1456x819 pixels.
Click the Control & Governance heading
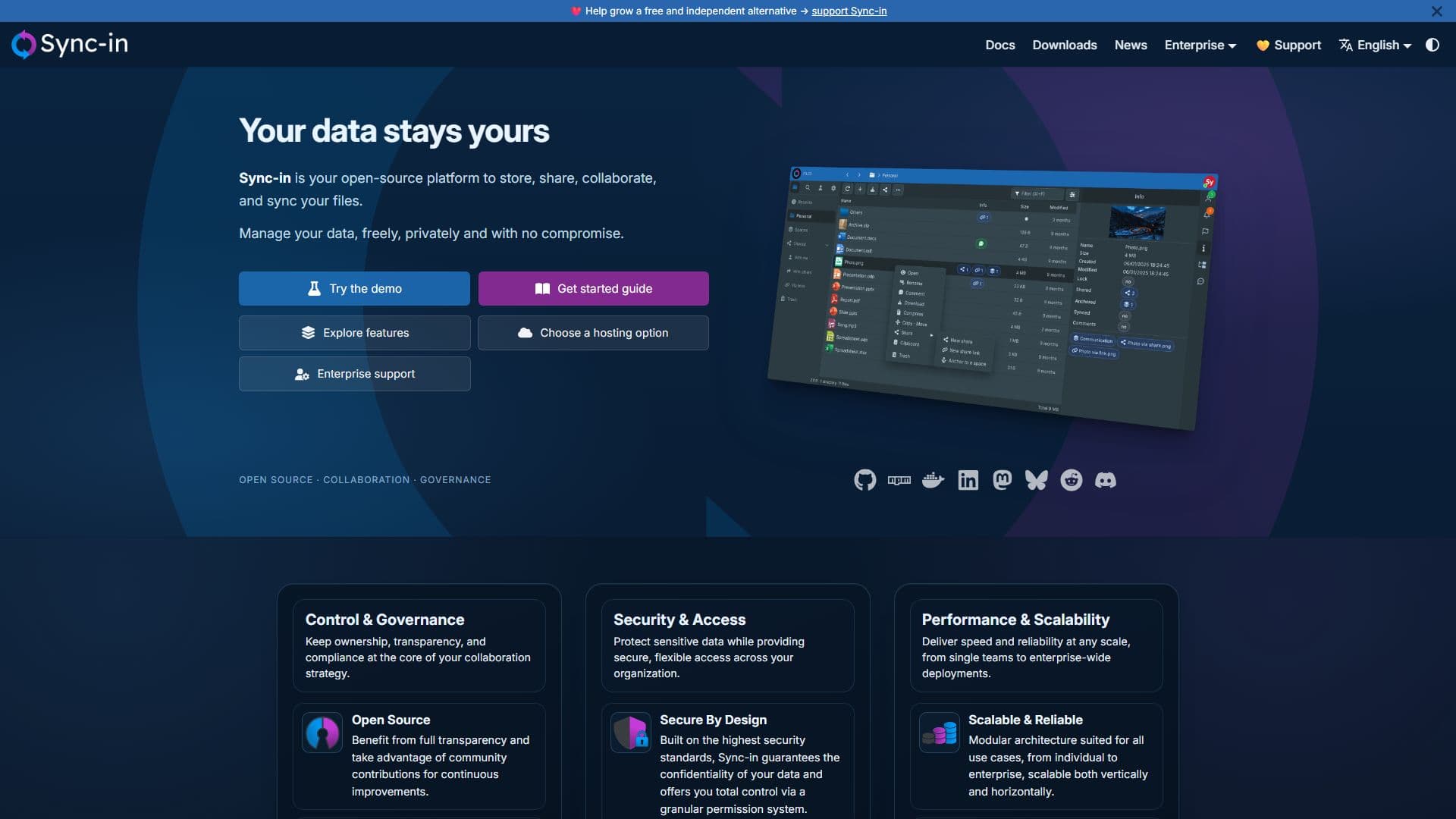[x=384, y=620]
